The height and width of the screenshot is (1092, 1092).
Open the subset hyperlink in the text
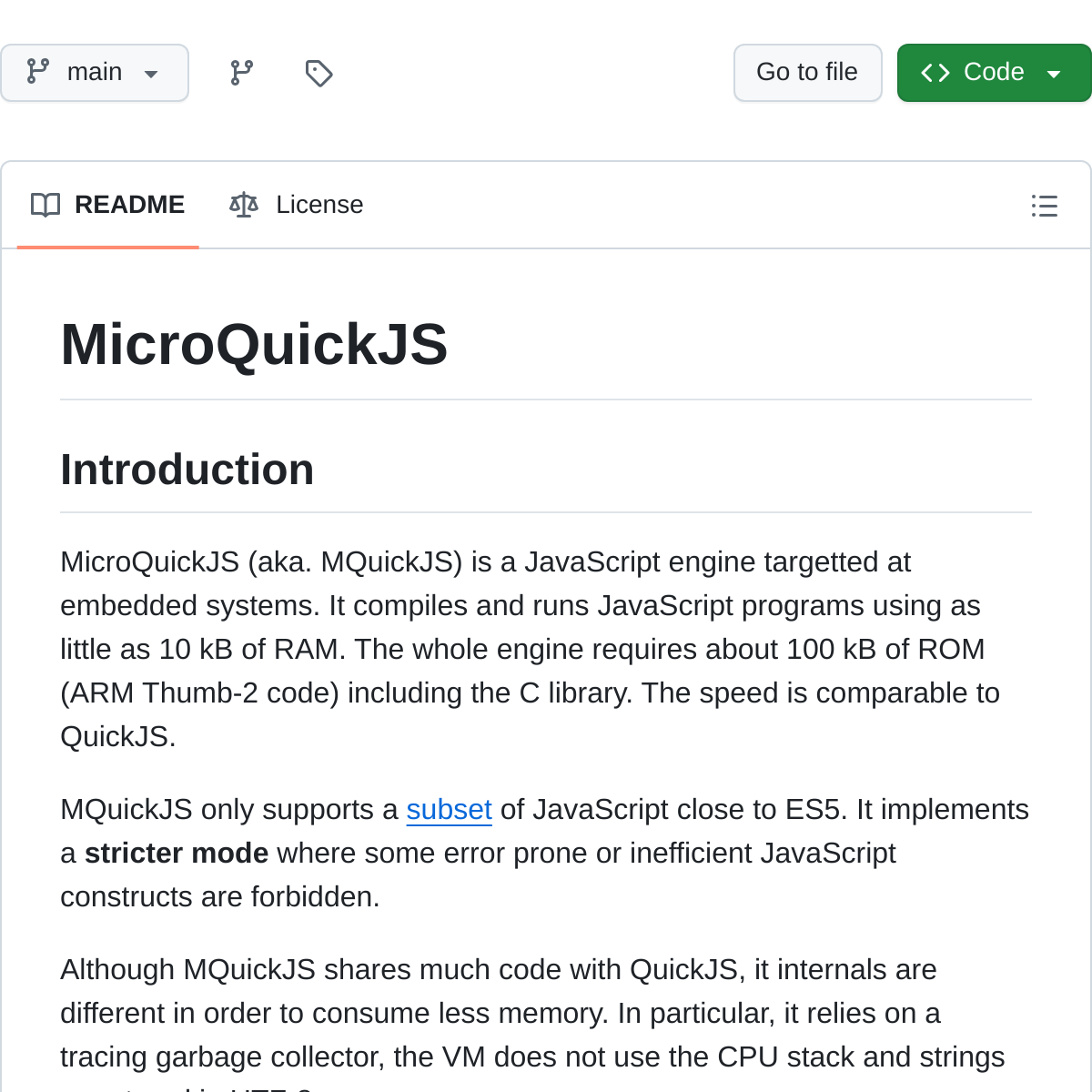pyautogui.click(x=449, y=809)
